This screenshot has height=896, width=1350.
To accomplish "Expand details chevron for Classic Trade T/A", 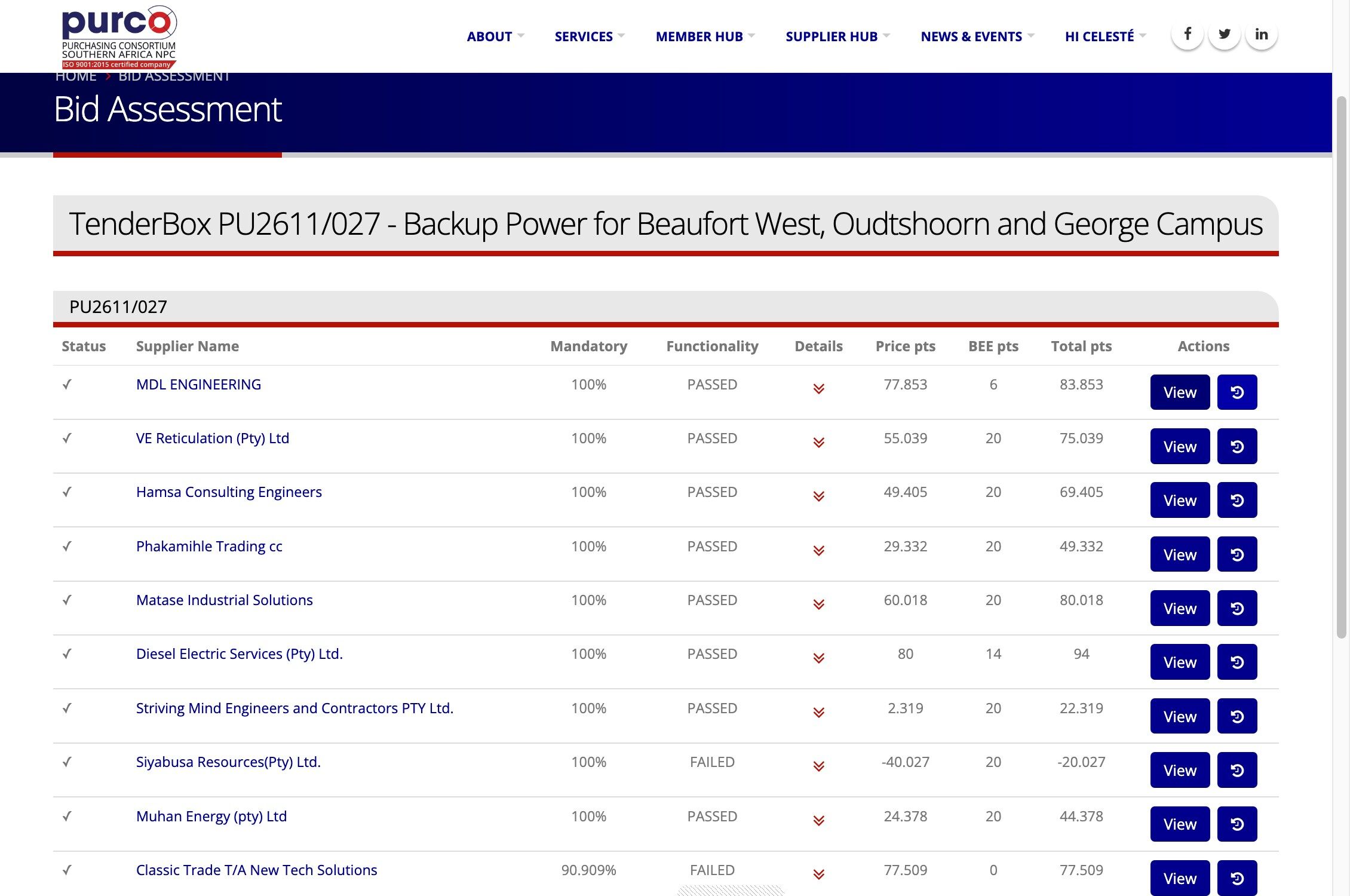I will click(x=818, y=874).
